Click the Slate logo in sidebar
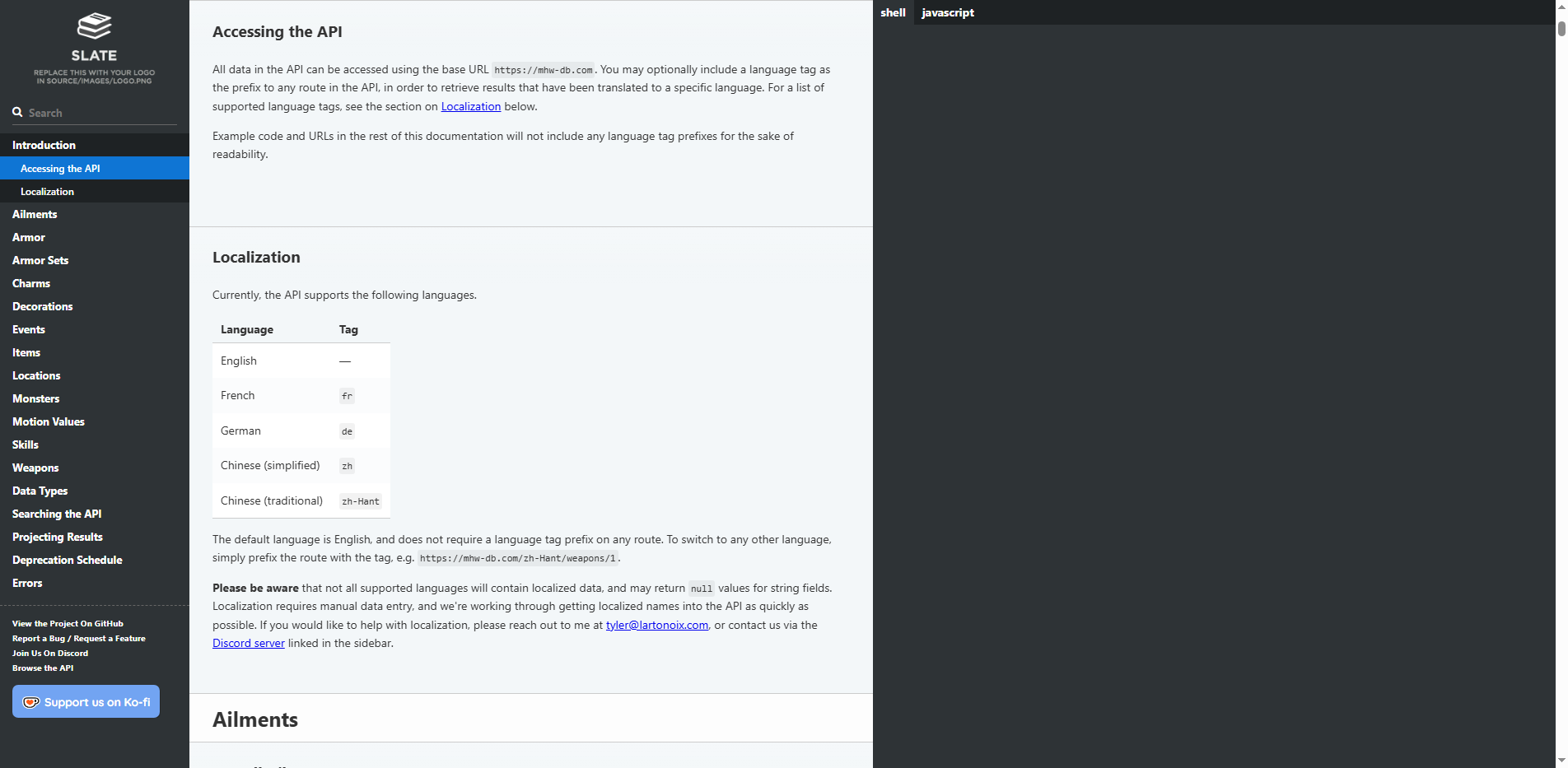 point(94,48)
